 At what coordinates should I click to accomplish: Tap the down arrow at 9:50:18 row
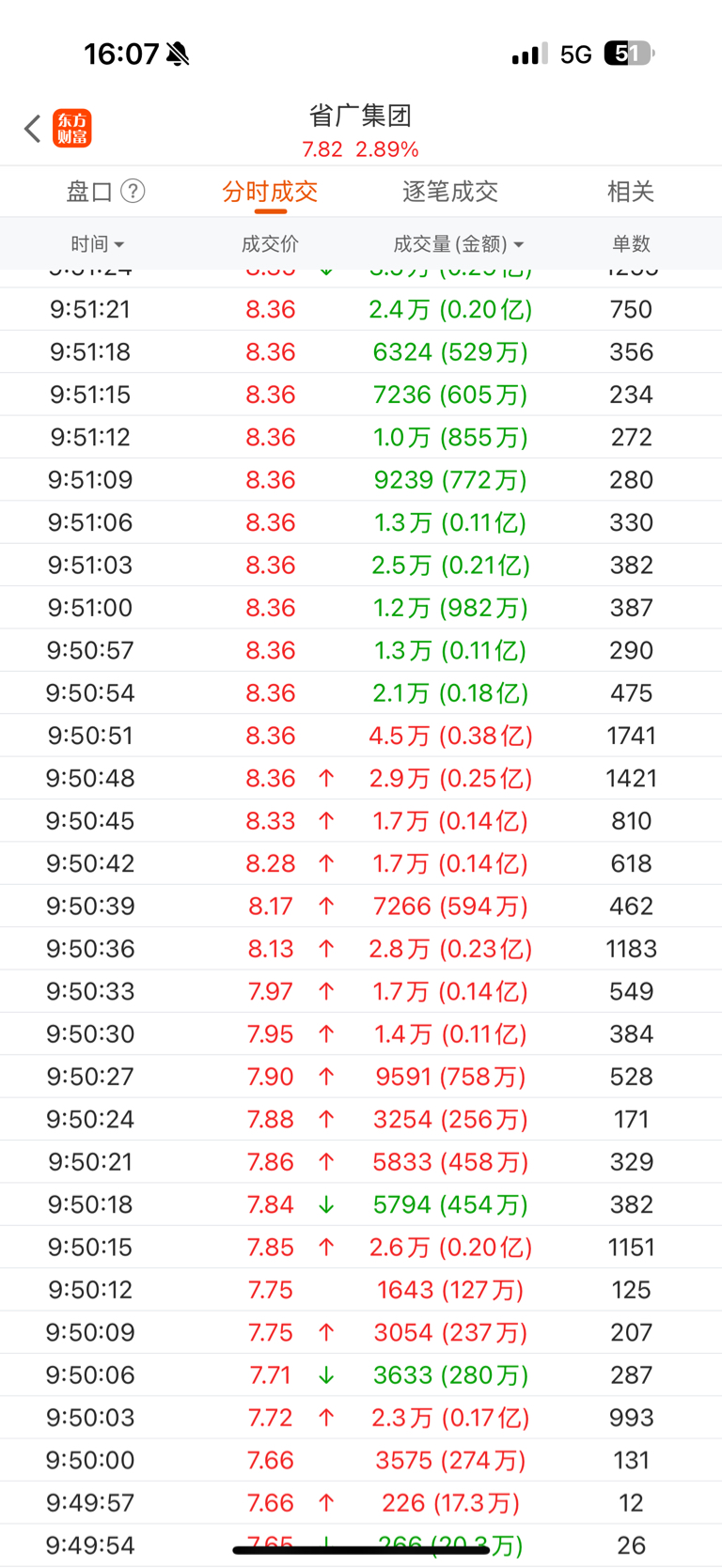[x=326, y=1204]
